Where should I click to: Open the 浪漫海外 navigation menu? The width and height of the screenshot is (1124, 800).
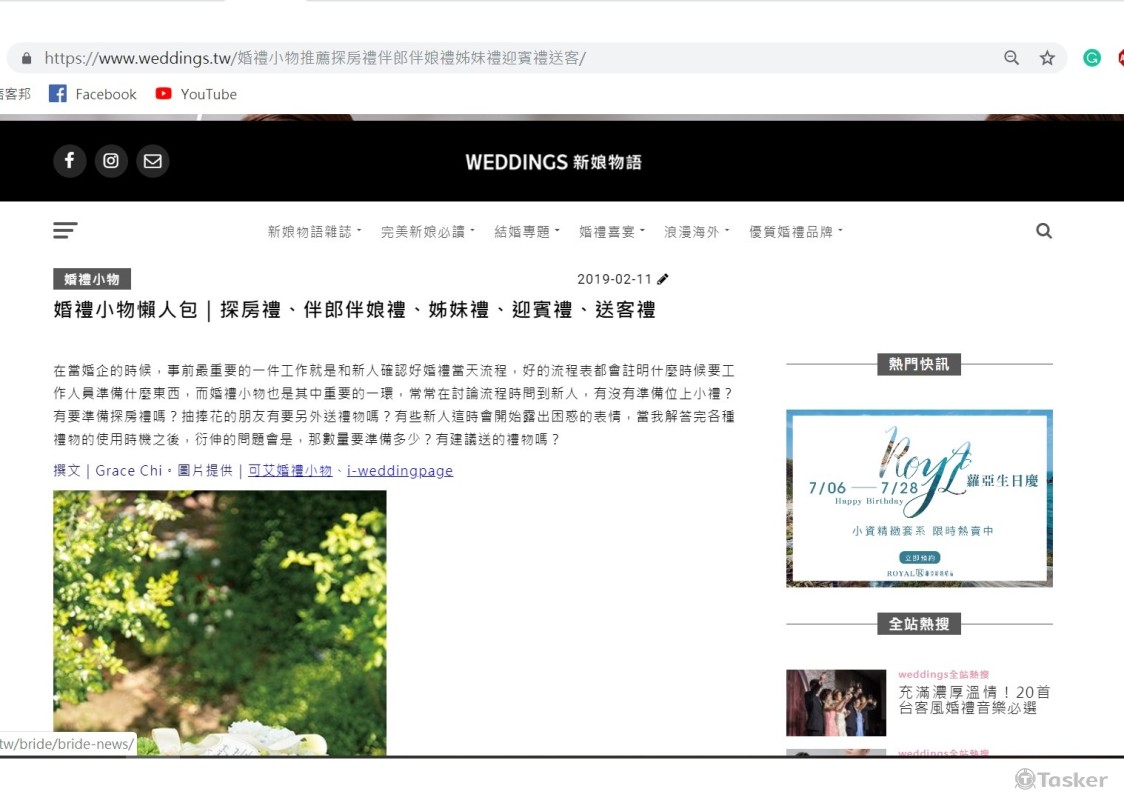click(x=692, y=230)
